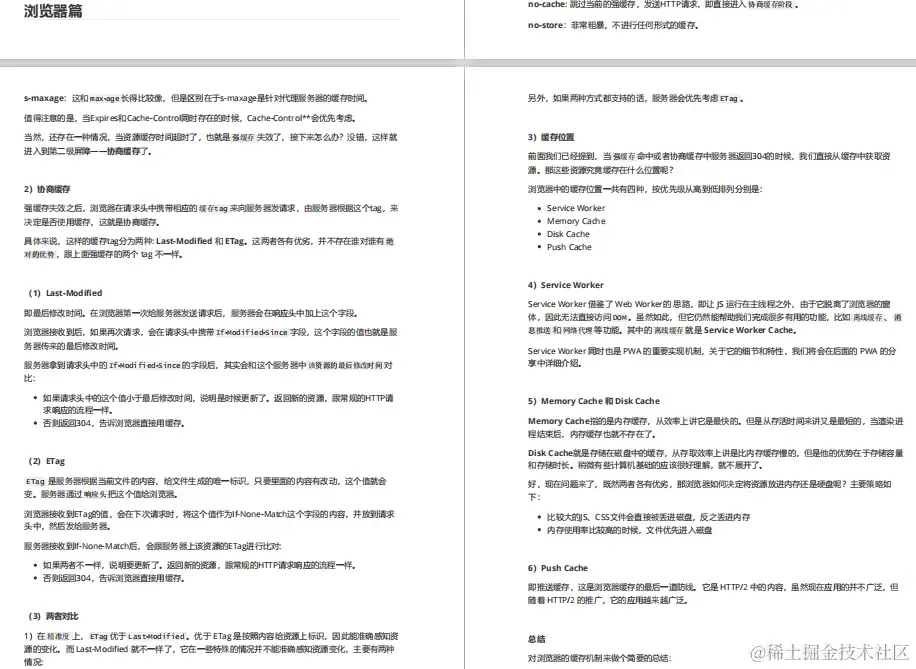Click the "6) Push Cache" heading
The width and height of the screenshot is (916, 669).
(x=559, y=567)
